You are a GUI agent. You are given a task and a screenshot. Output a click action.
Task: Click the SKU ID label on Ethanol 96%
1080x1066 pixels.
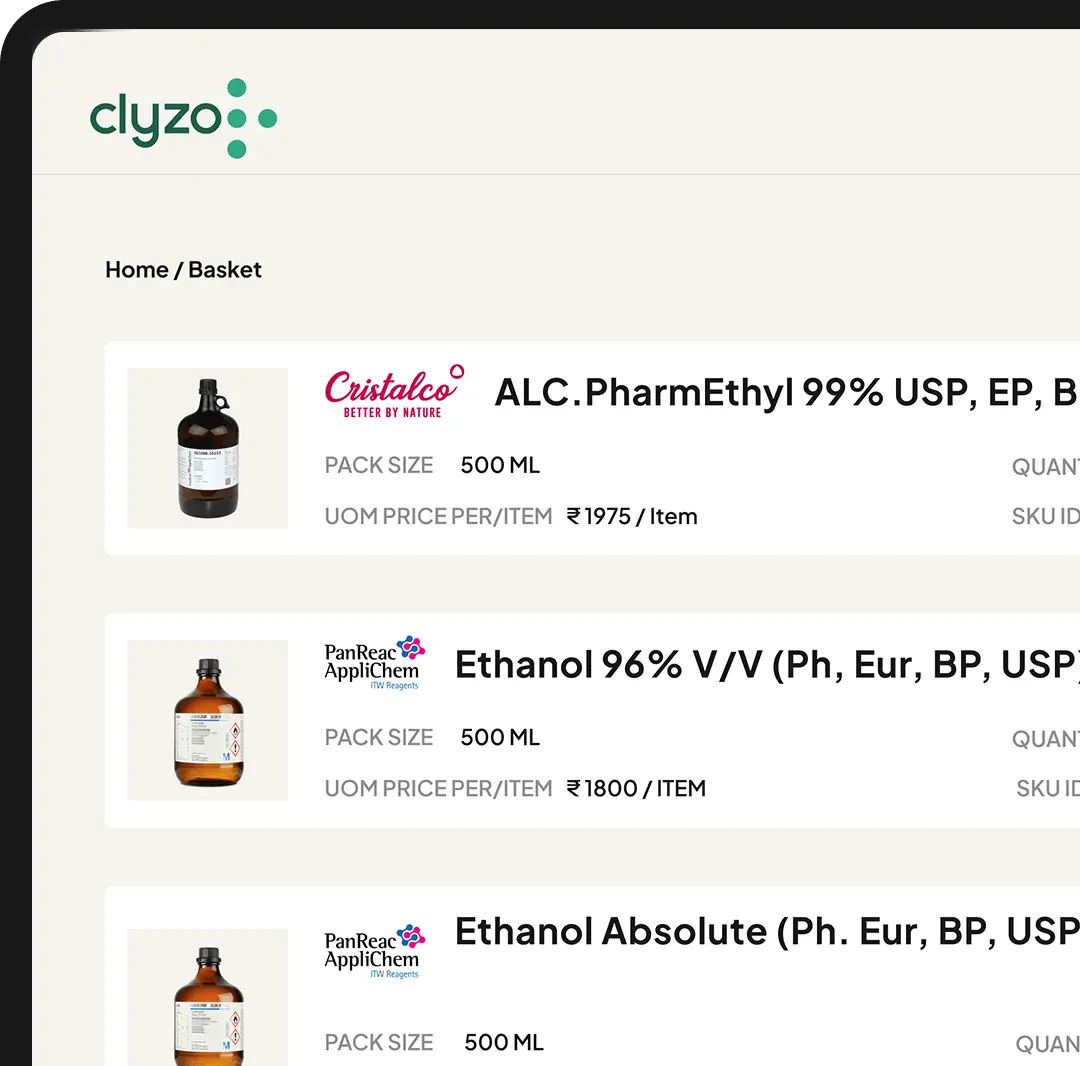tap(1048, 788)
